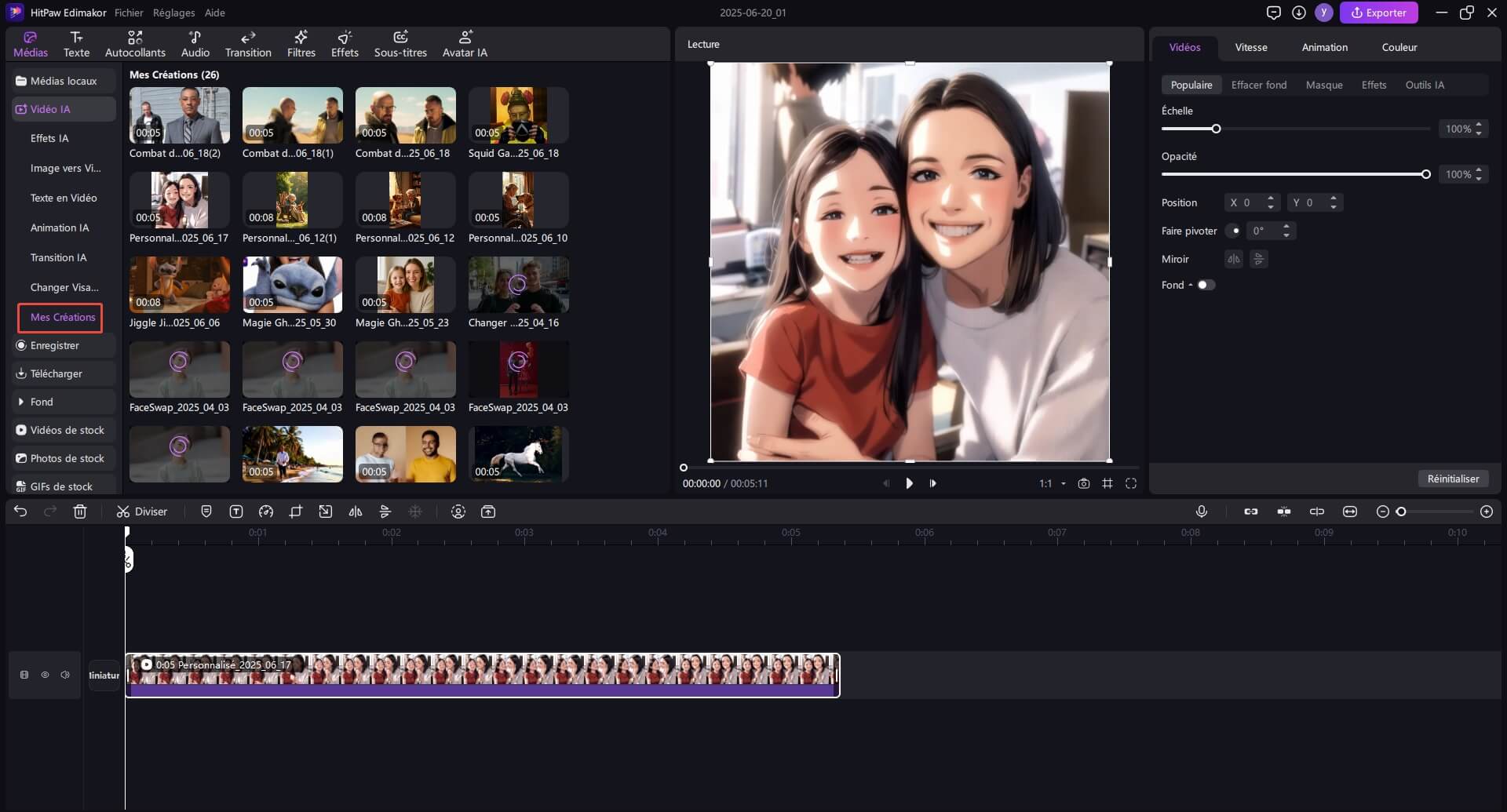This screenshot has width=1507, height=812.
Task: Open the downloads icon in the title bar
Action: 1299,13
